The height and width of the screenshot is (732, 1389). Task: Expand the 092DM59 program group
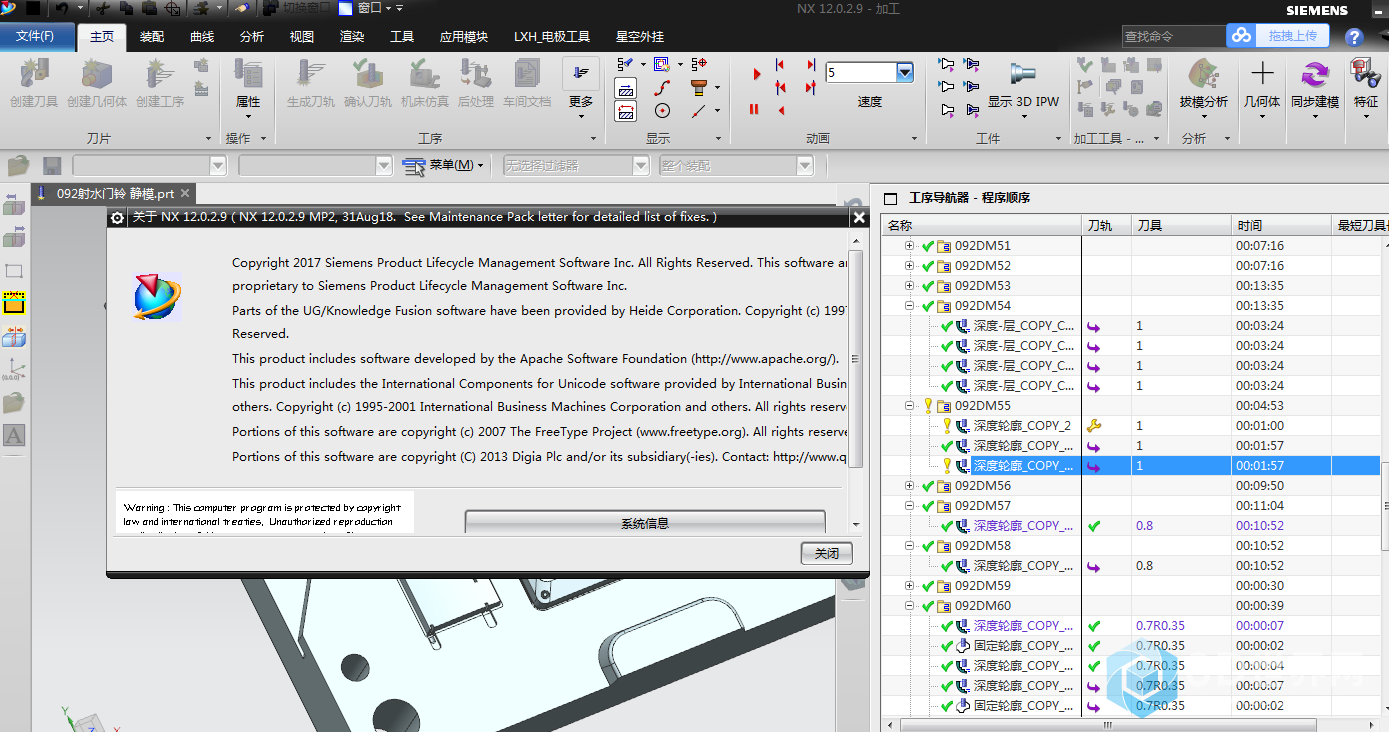click(x=909, y=586)
